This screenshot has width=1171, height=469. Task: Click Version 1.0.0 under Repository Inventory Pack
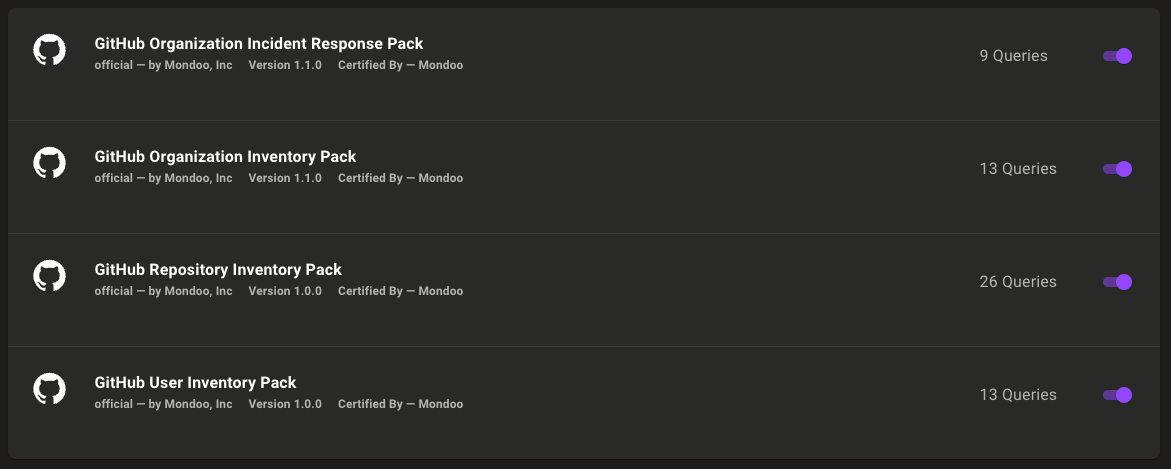[285, 291]
